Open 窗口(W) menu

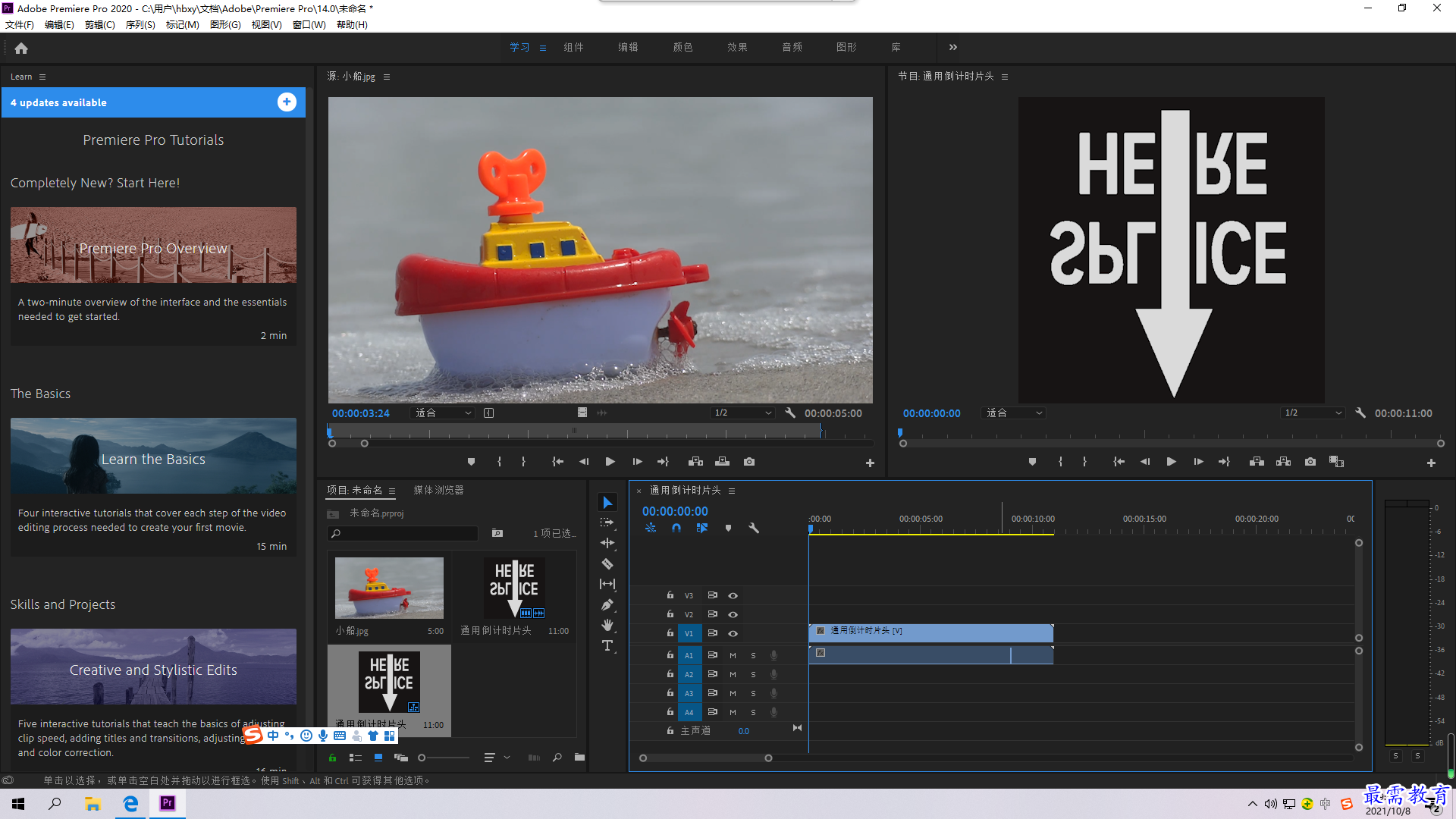(x=309, y=25)
